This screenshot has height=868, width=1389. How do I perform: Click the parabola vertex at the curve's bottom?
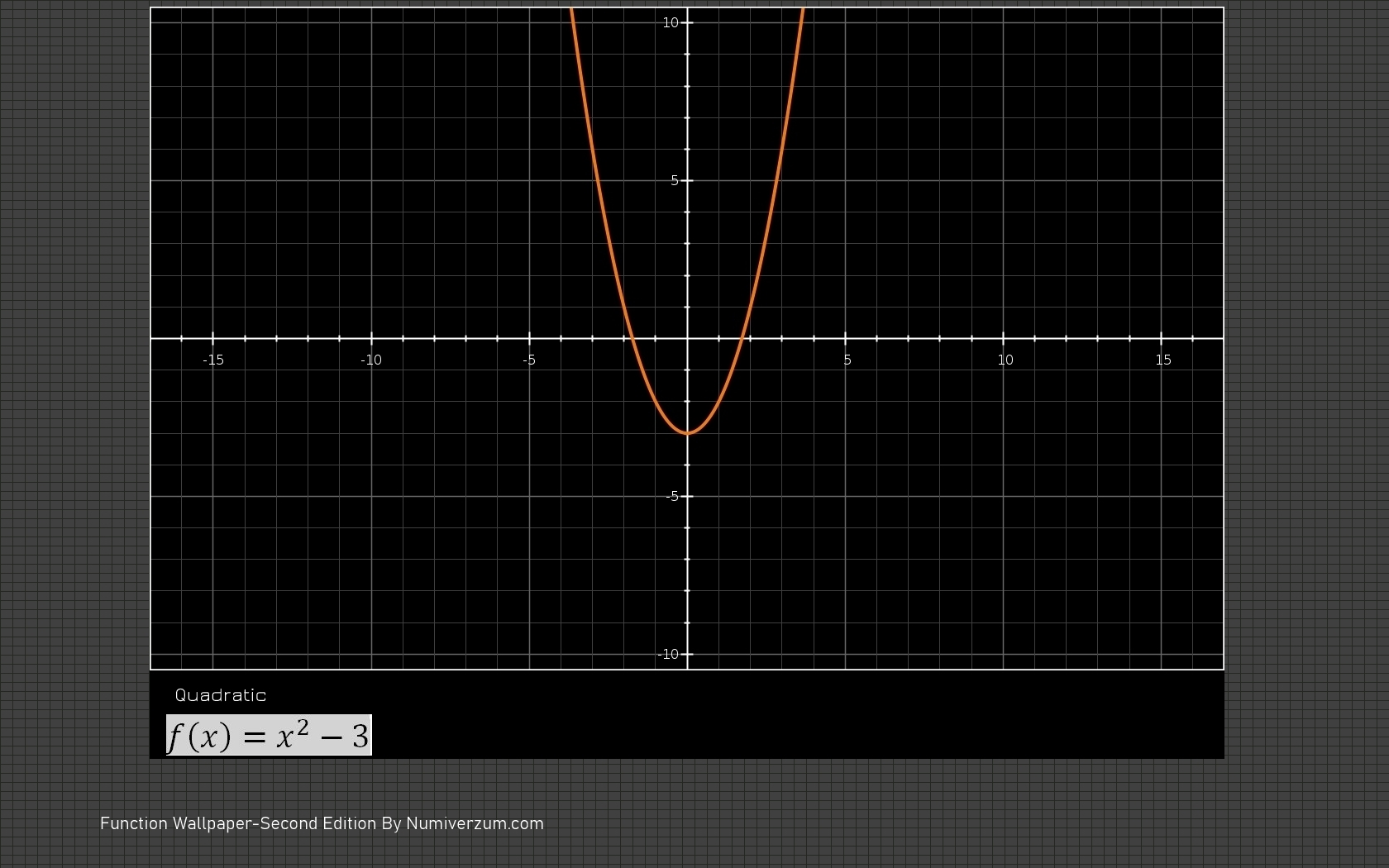pos(687,433)
